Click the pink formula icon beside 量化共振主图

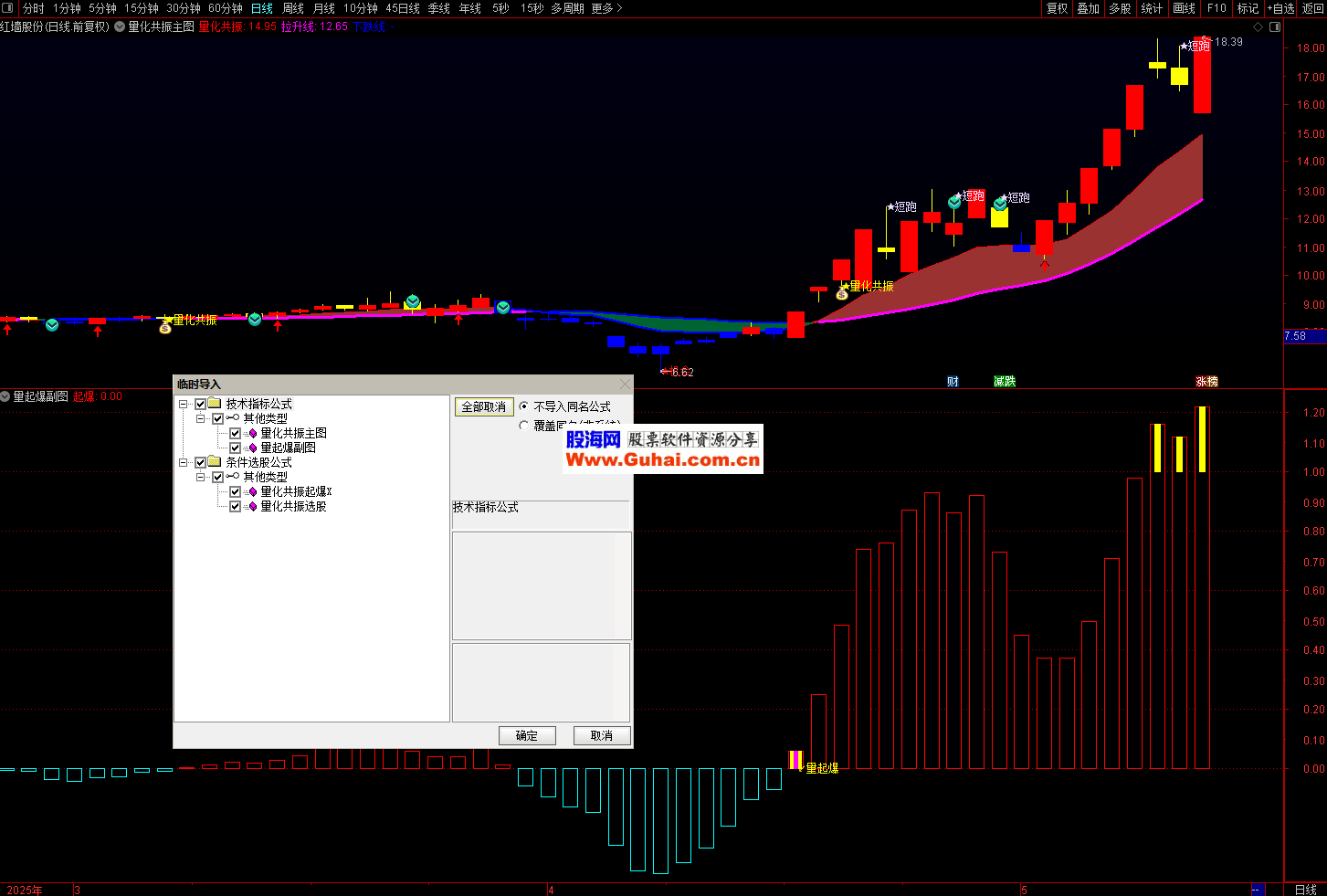click(252, 433)
